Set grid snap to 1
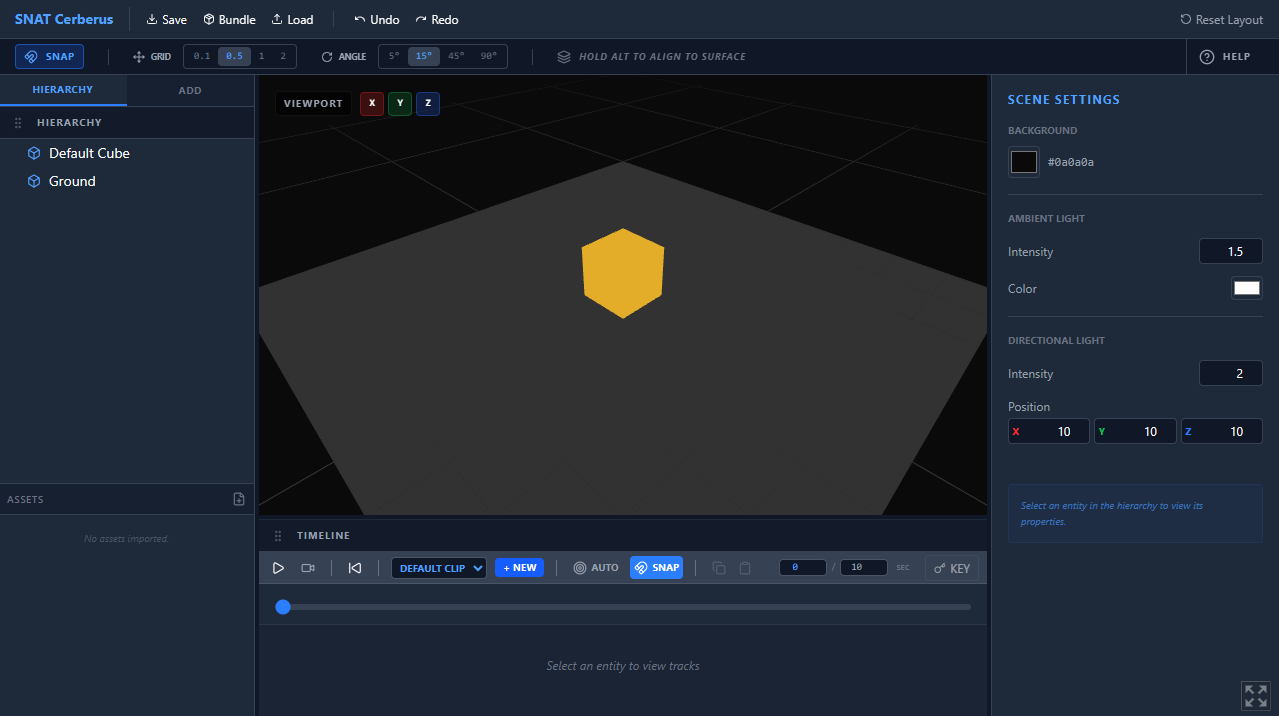This screenshot has width=1279, height=716. (262, 56)
